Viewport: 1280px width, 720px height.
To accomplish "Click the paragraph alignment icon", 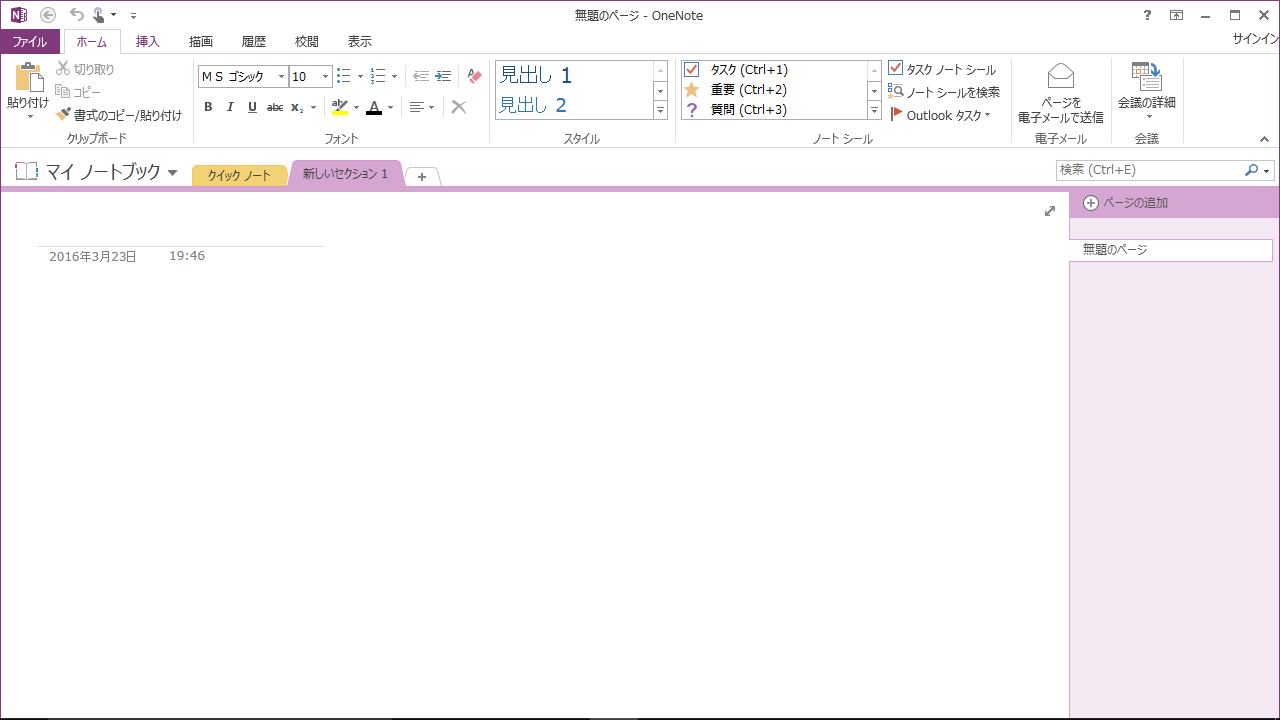I will click(x=417, y=107).
